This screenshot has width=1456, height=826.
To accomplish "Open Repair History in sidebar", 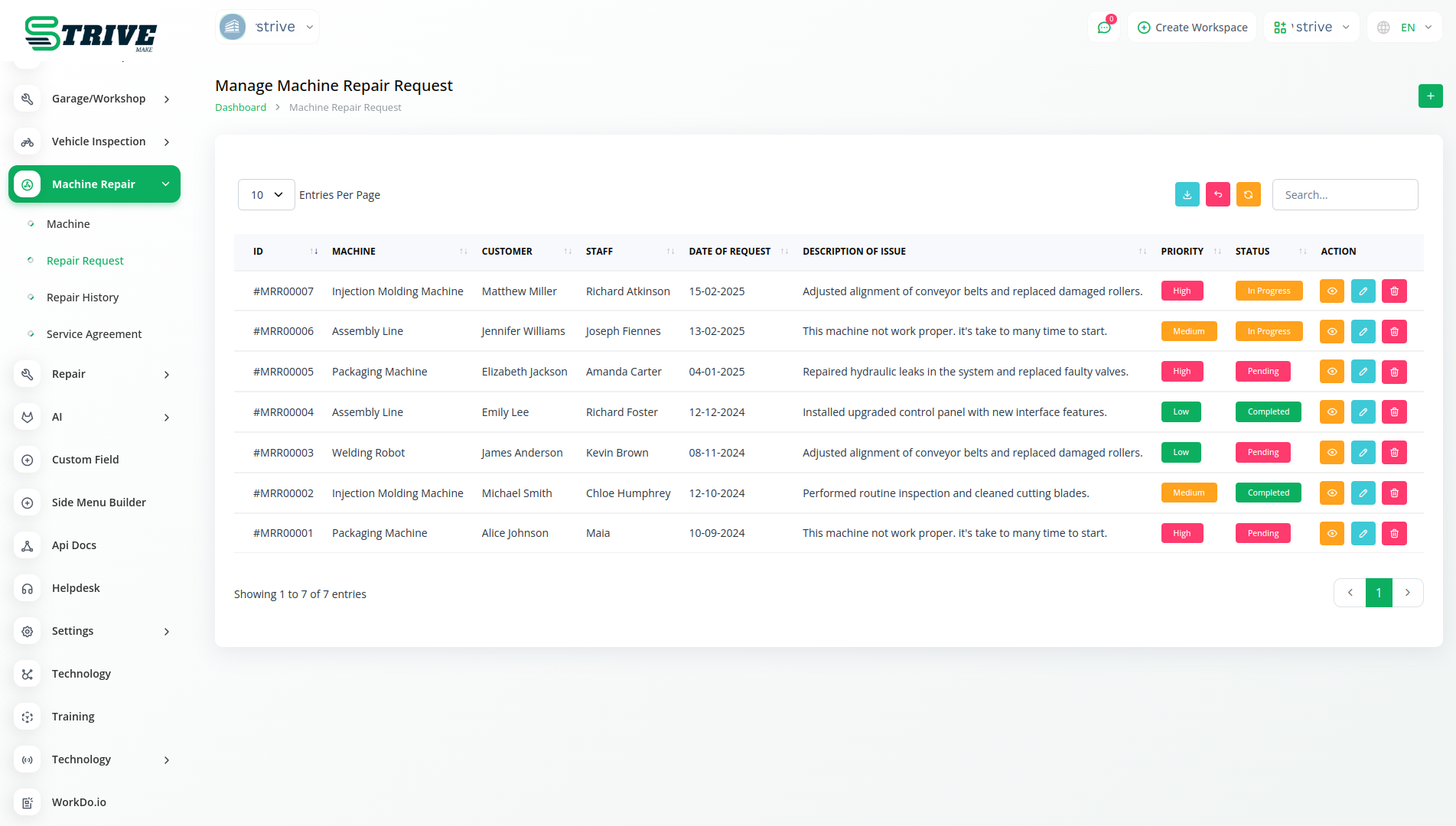I will click(83, 298).
